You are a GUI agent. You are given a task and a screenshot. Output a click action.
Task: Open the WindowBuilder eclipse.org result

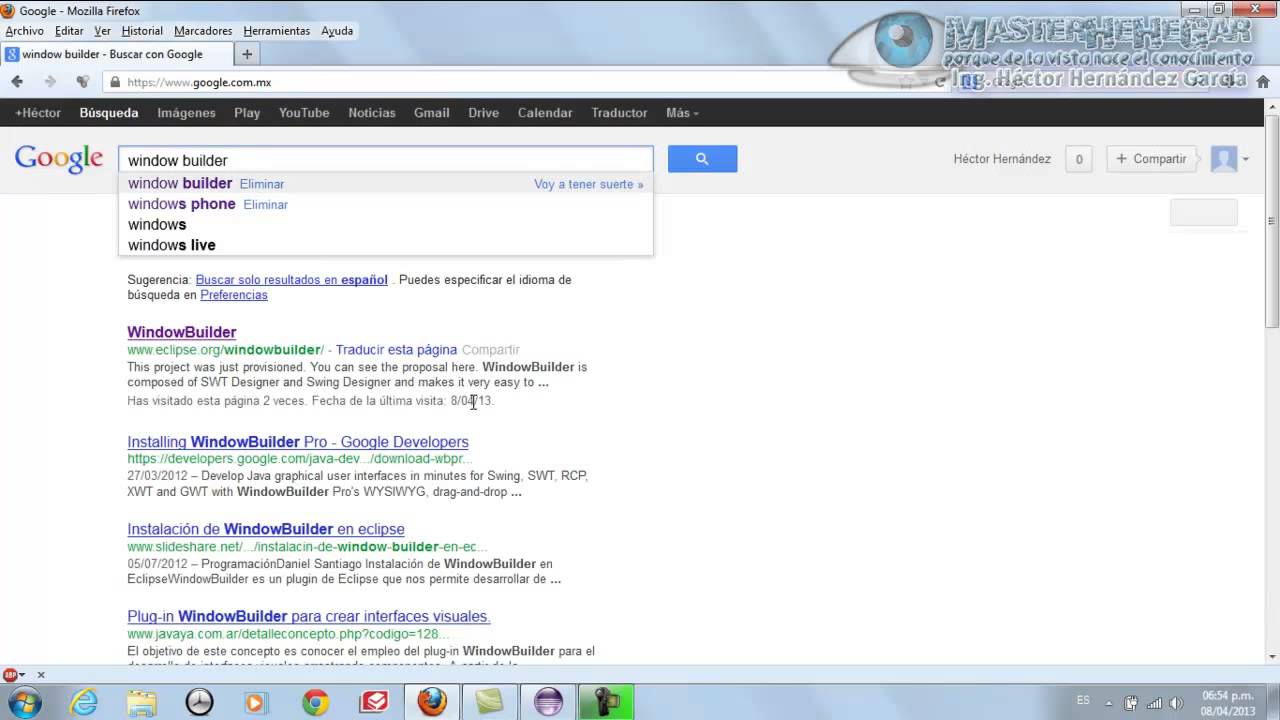click(x=182, y=332)
